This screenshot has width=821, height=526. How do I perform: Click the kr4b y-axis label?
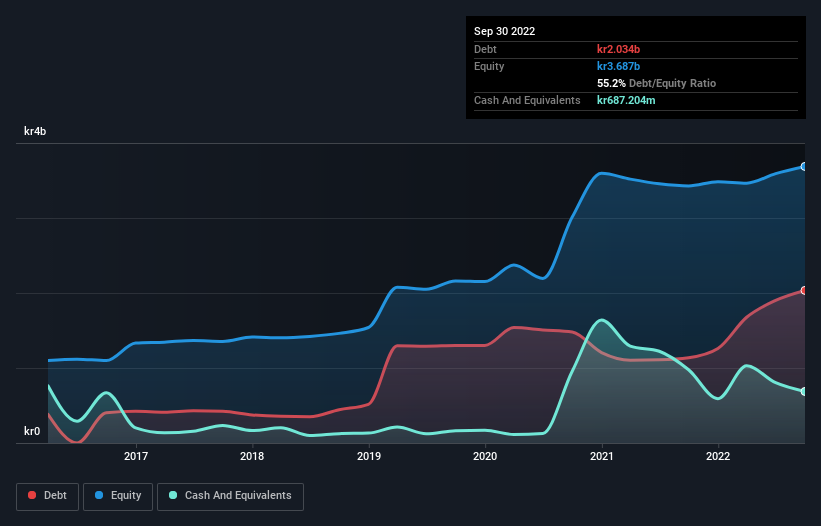tap(35, 131)
